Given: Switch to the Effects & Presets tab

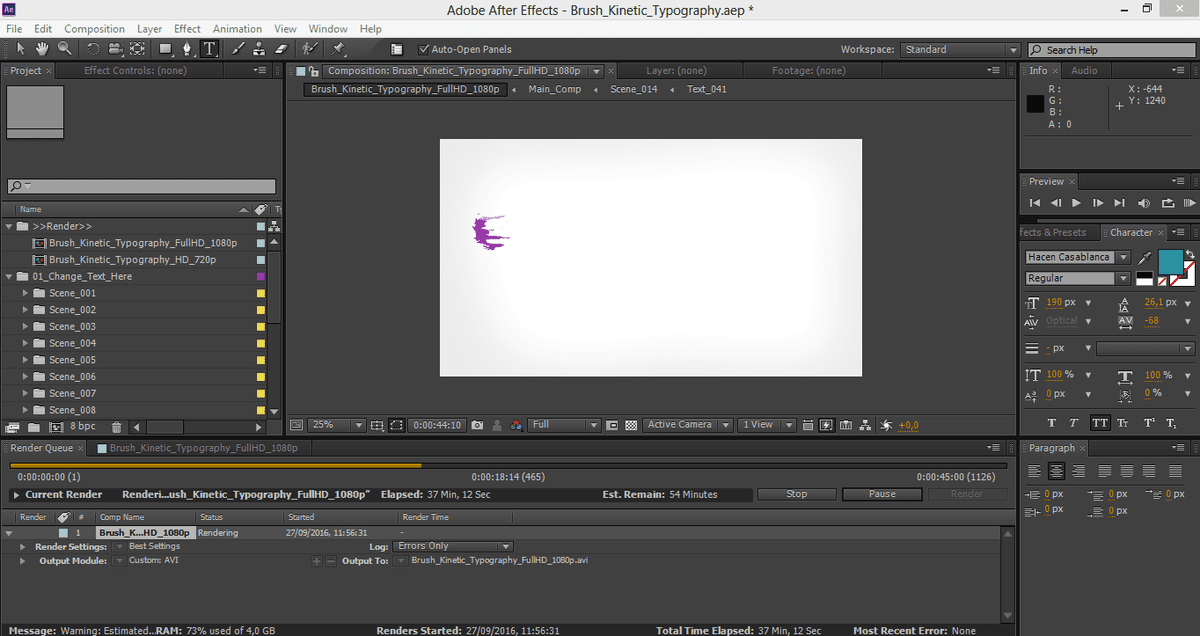Looking at the screenshot, I should (x=1053, y=232).
